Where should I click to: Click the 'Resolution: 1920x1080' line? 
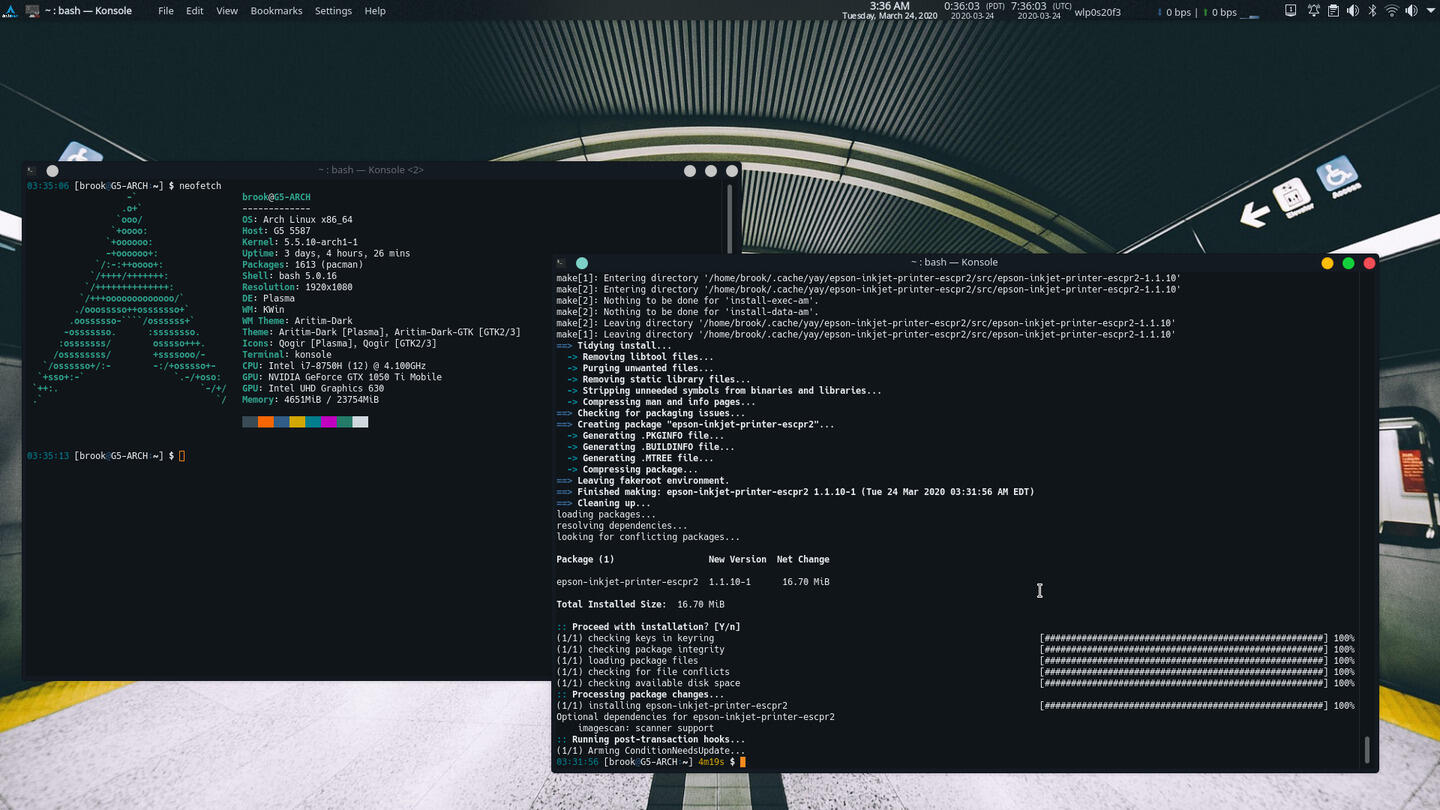pos(297,287)
